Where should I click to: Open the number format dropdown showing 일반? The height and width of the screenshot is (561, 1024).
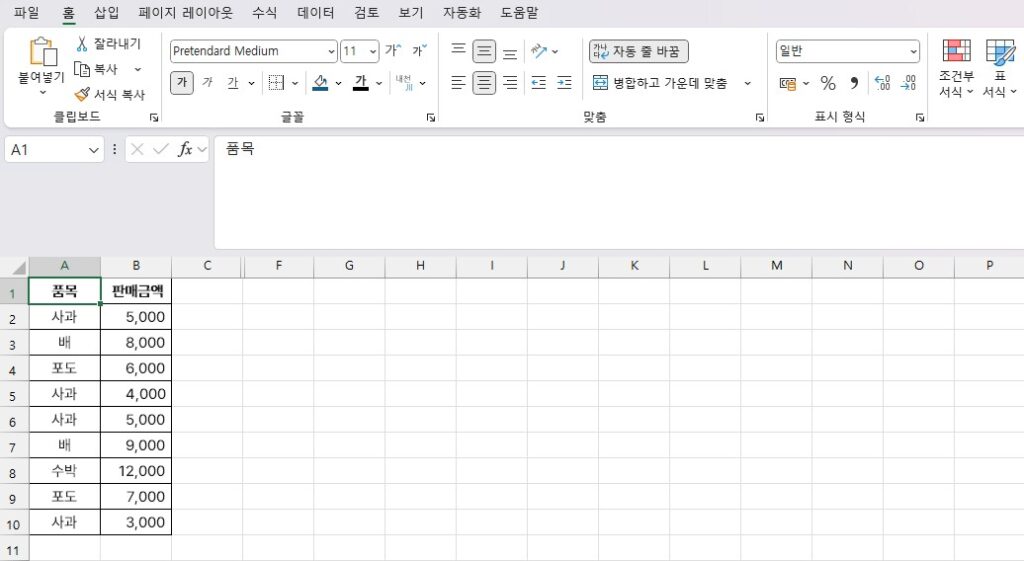click(913, 51)
